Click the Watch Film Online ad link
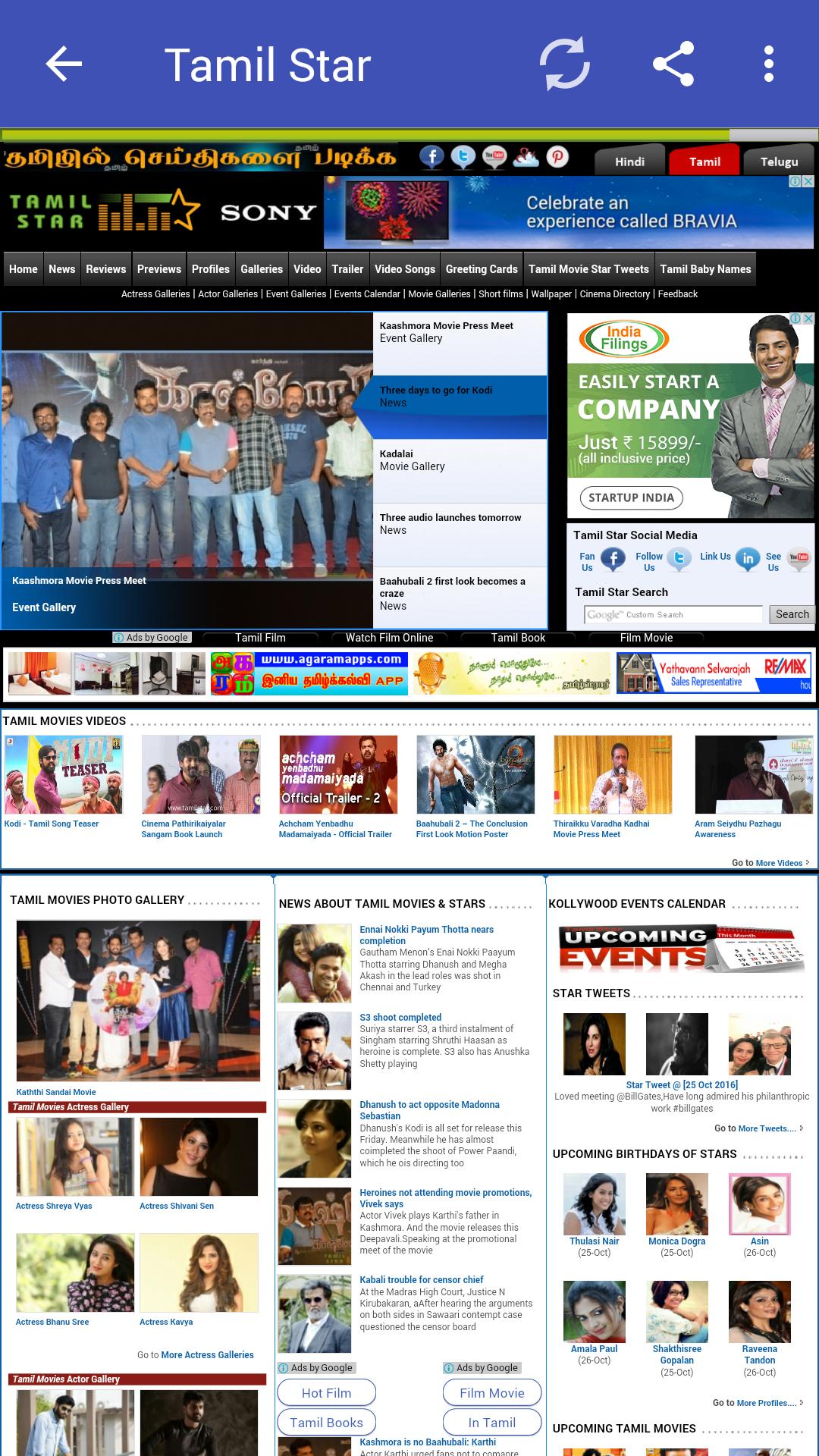The width and height of the screenshot is (819, 1456). click(x=389, y=638)
